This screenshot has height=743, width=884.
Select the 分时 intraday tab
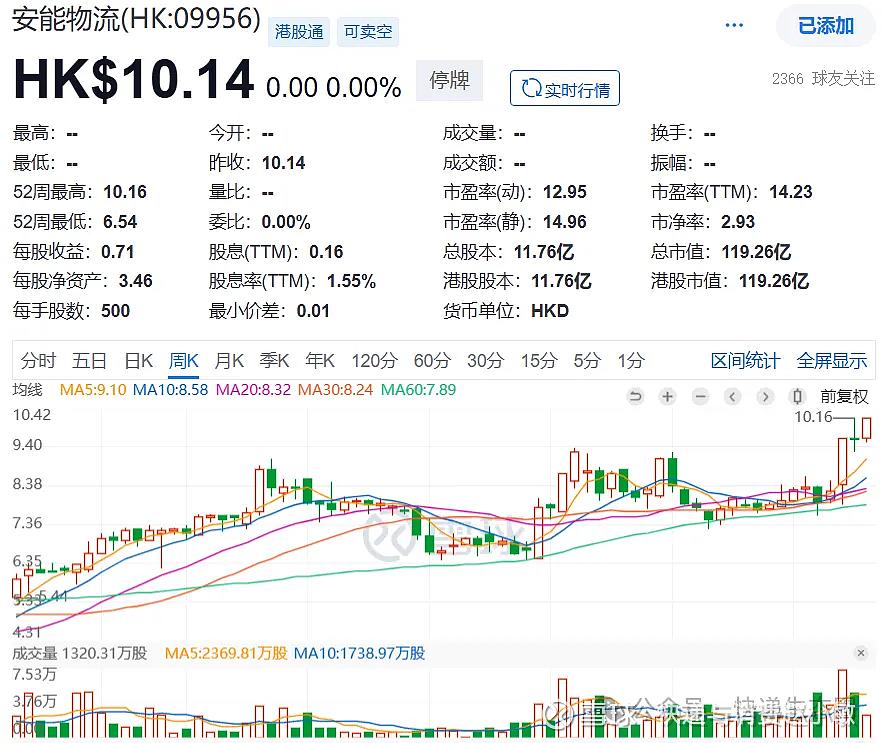(39, 361)
